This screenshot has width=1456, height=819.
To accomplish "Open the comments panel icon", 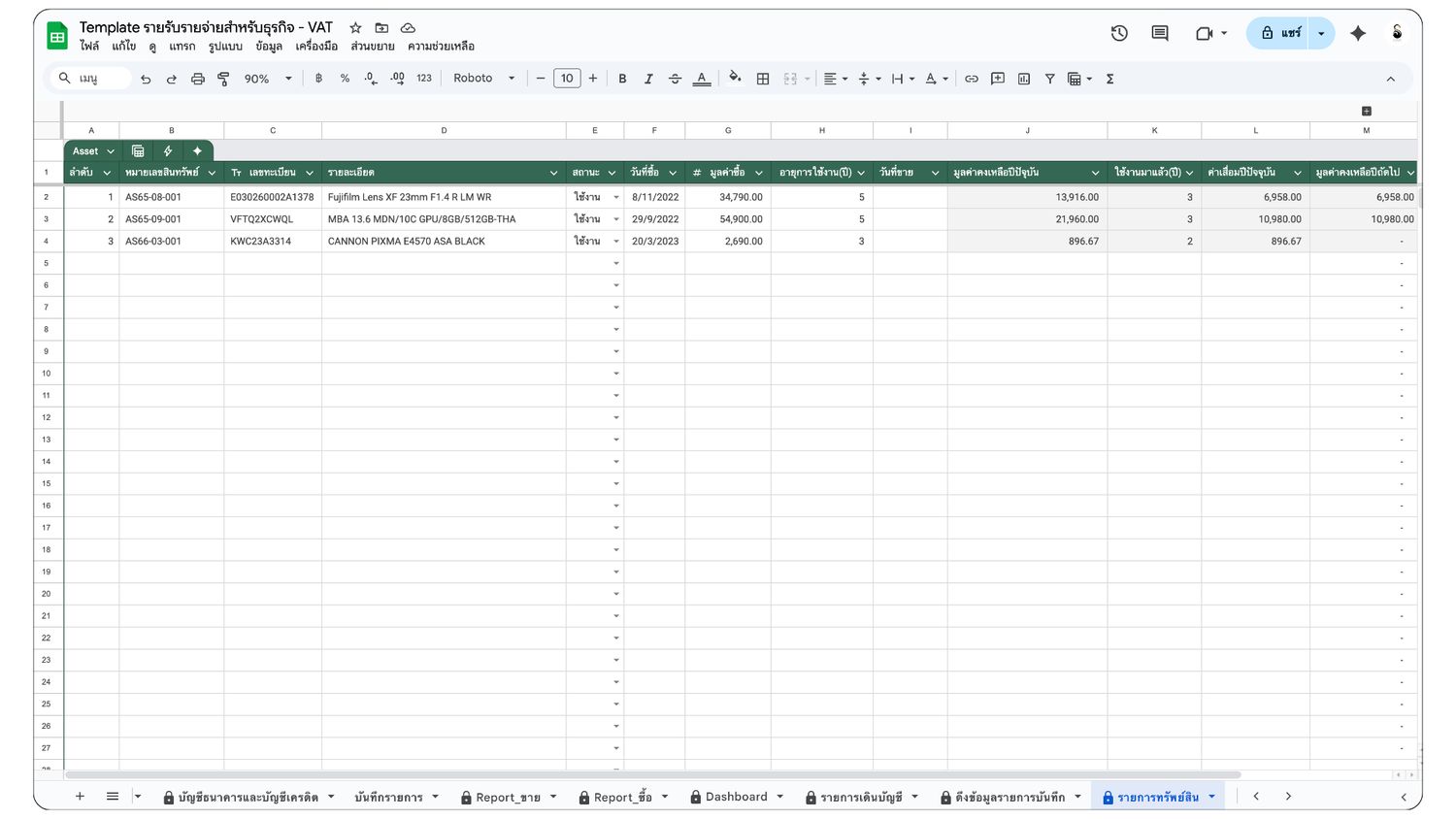I will click(1160, 33).
